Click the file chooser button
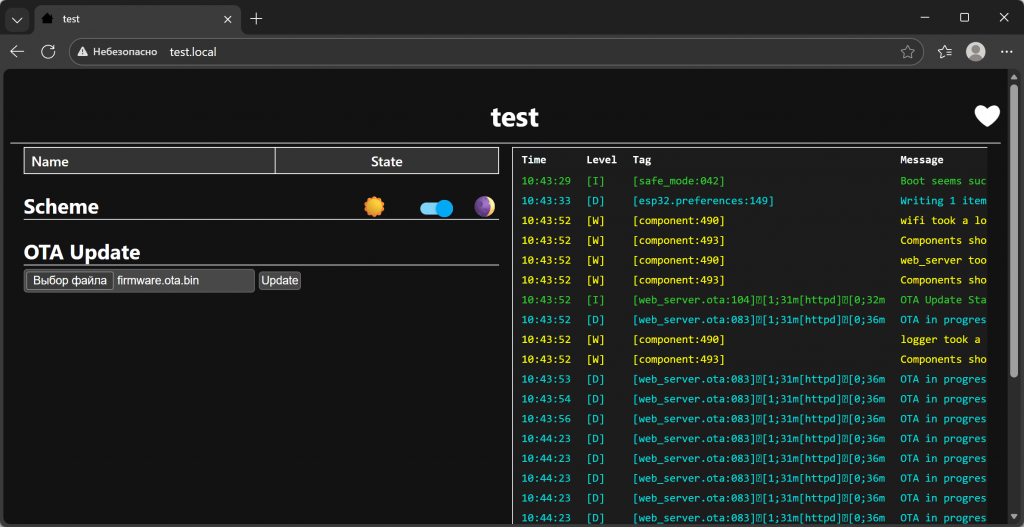The height and width of the screenshot is (527, 1024). coord(70,281)
